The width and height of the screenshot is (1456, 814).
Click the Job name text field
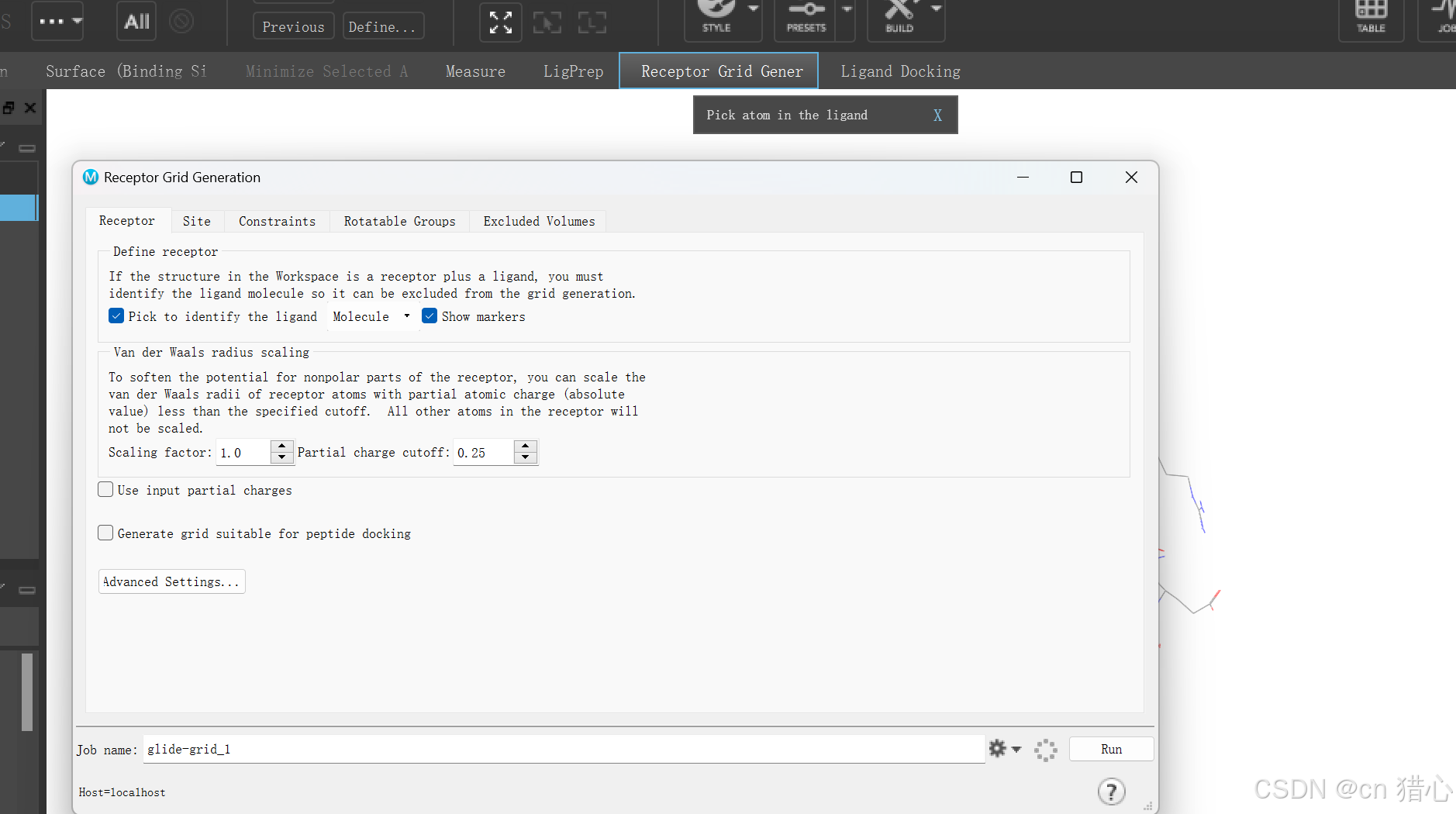(564, 749)
